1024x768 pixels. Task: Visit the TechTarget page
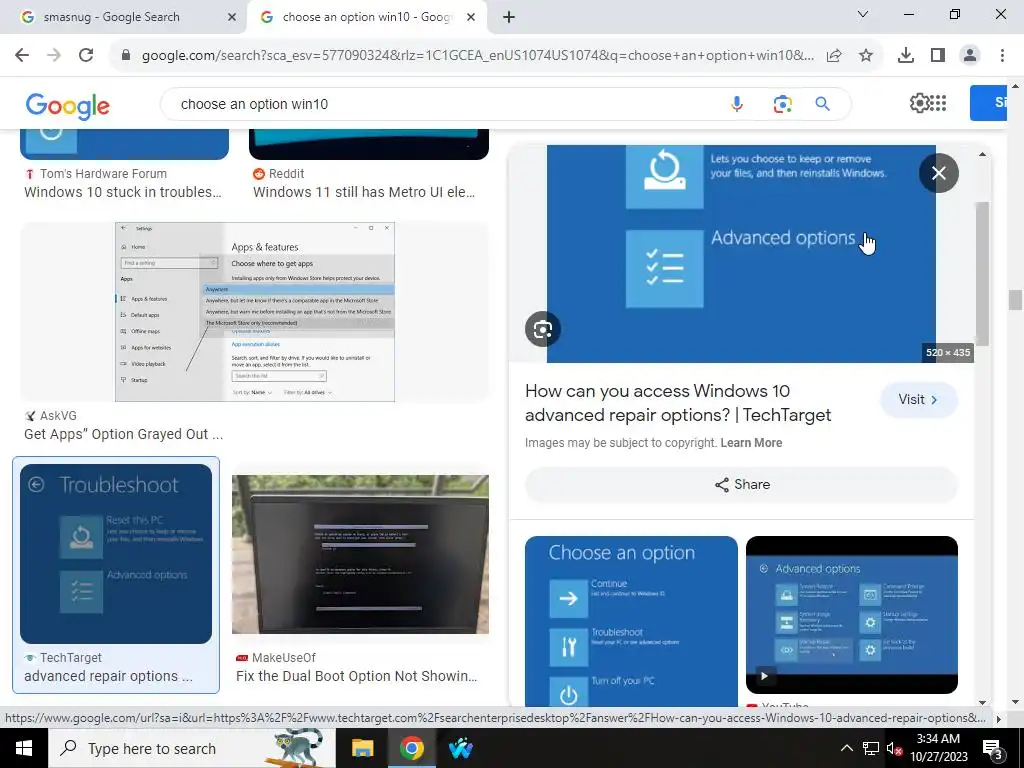918,400
